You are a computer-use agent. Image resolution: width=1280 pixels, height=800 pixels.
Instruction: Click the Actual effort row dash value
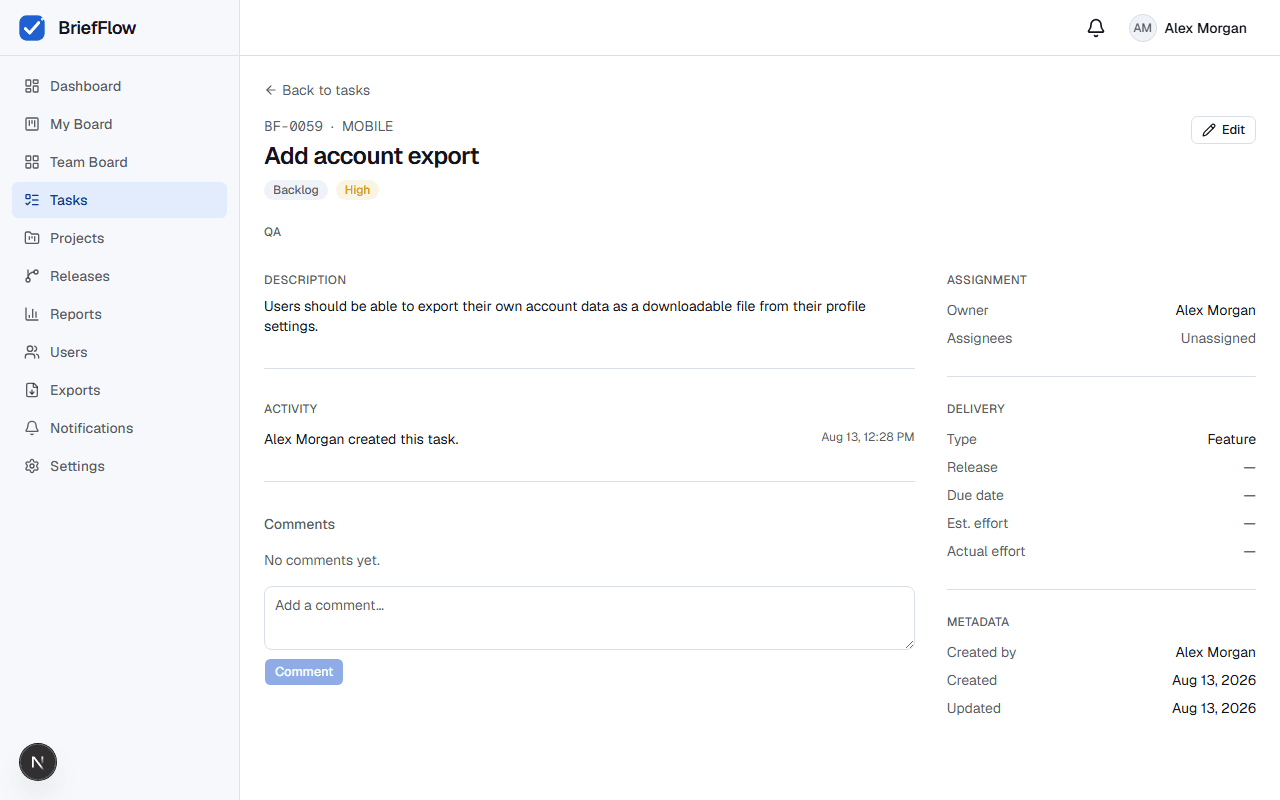coord(1250,551)
